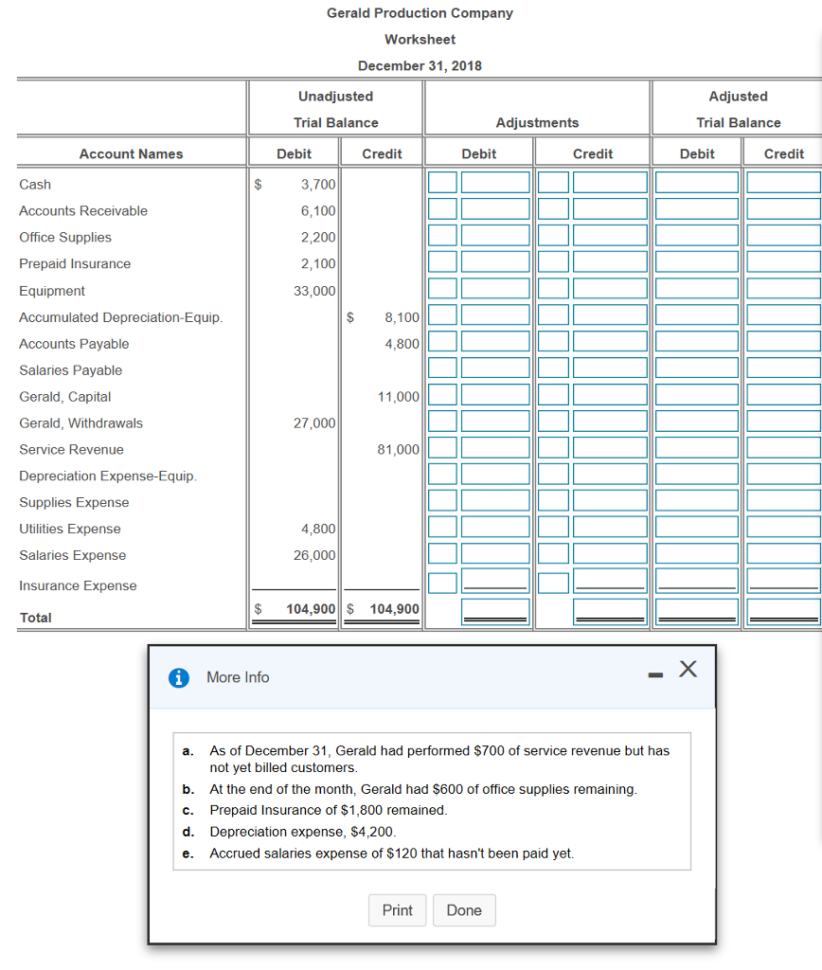Click Accounts Receivable adjustments debit amount field

[x=495, y=210]
